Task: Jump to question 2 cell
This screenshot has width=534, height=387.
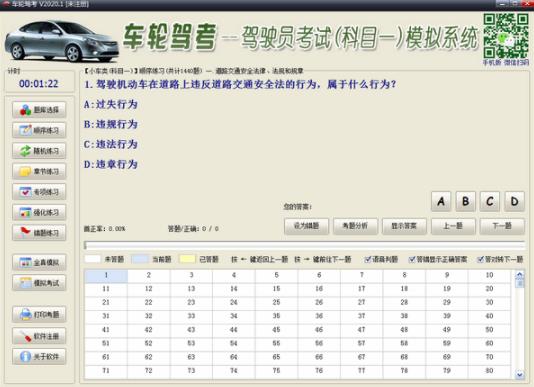Action: [148, 275]
